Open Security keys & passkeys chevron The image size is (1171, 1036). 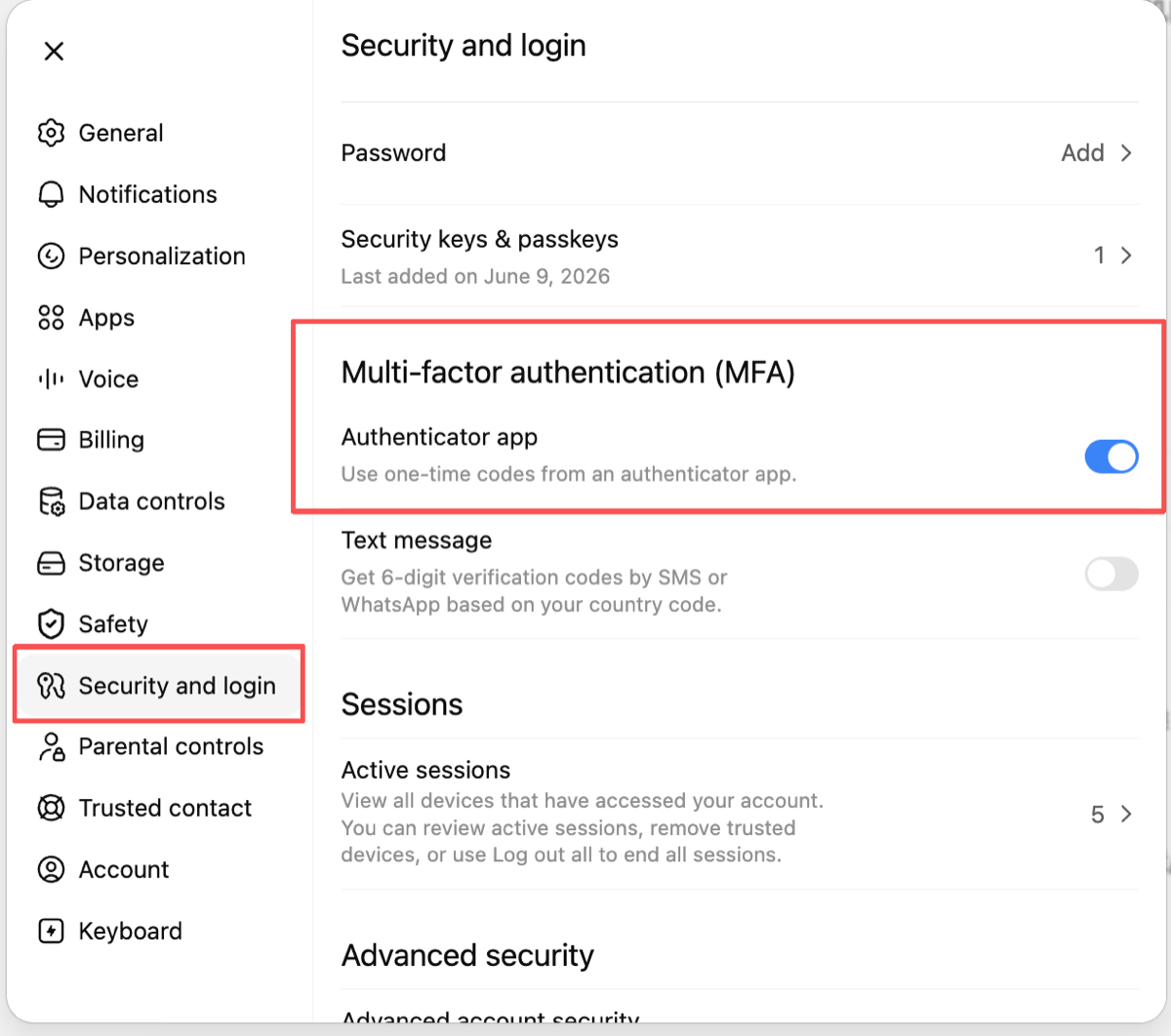tap(1126, 256)
